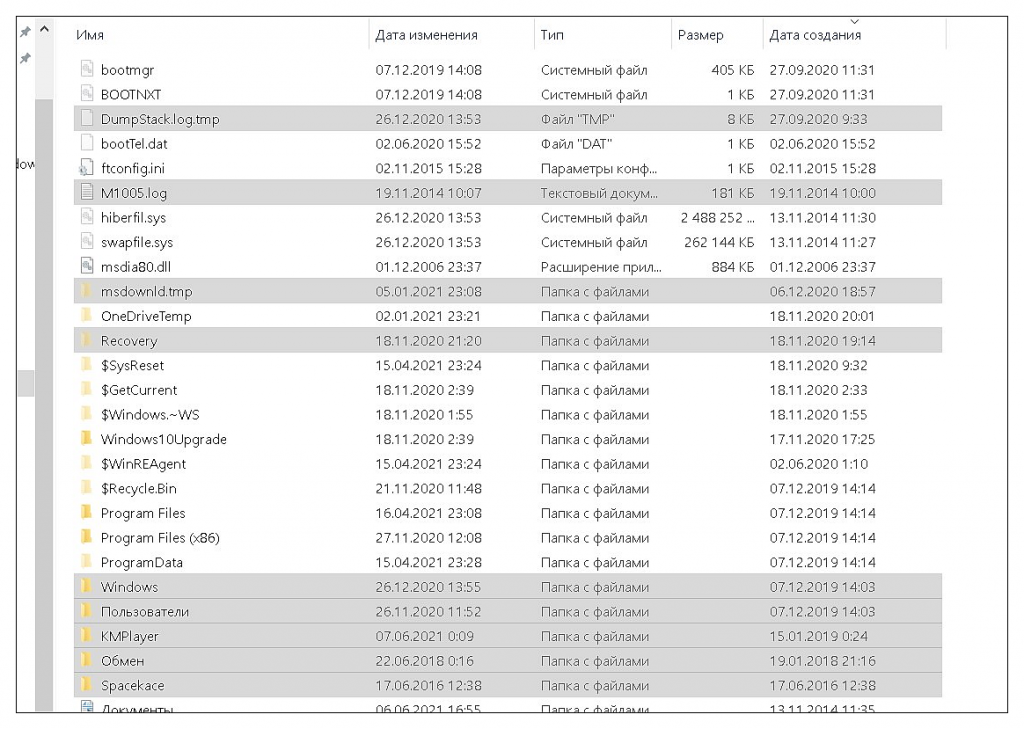Click the Windows10Upgrade folder icon
The width and height of the screenshot is (1024, 729).
click(86, 438)
